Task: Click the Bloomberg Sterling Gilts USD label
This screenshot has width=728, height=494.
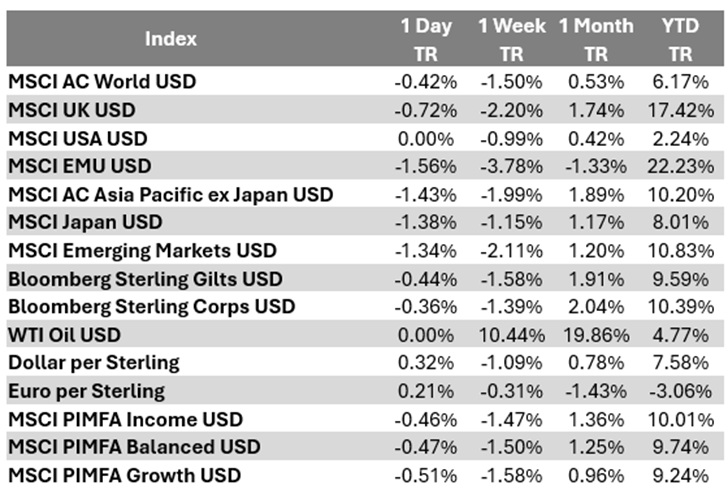Action: 145,278
